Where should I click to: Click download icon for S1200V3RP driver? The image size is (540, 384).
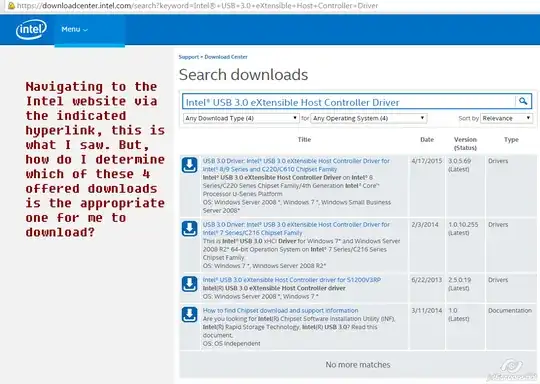[189, 284]
